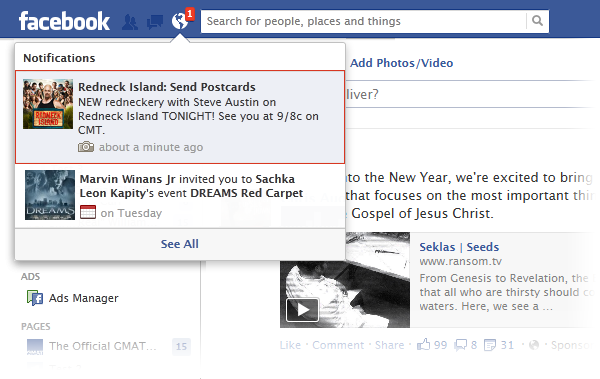This screenshot has height=379, width=600.
Task: Open the Redneck Island notification
Action: click(180, 117)
